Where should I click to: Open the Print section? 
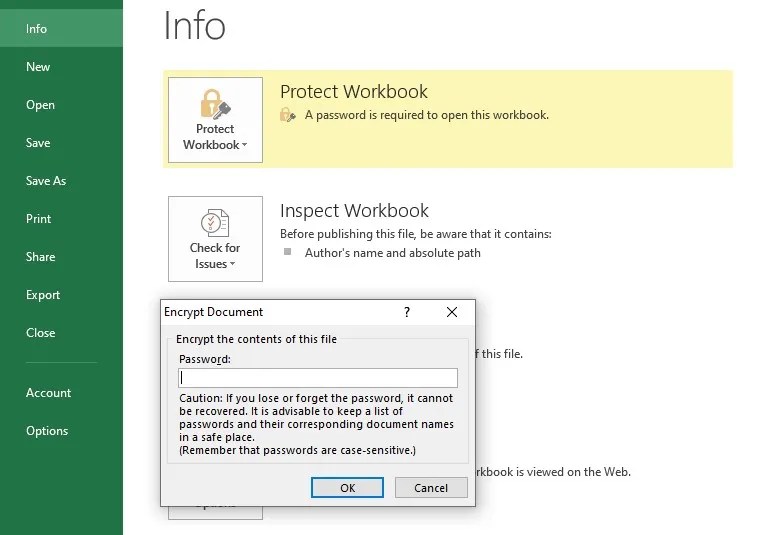(x=61, y=219)
